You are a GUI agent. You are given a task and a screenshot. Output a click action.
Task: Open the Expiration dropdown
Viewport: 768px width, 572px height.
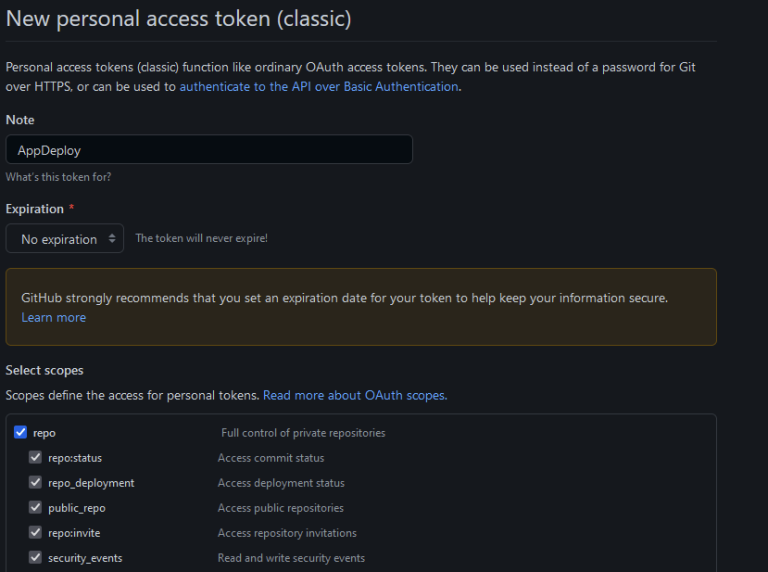click(64, 239)
